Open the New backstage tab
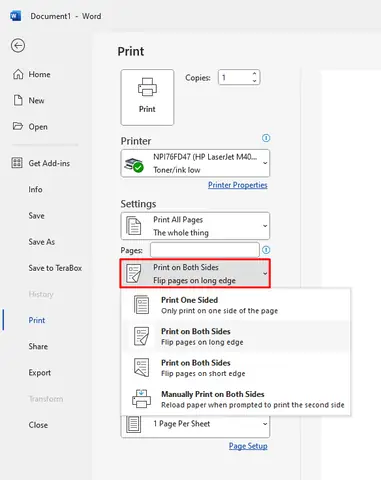Viewport: 381px width, 480px height. point(36,100)
